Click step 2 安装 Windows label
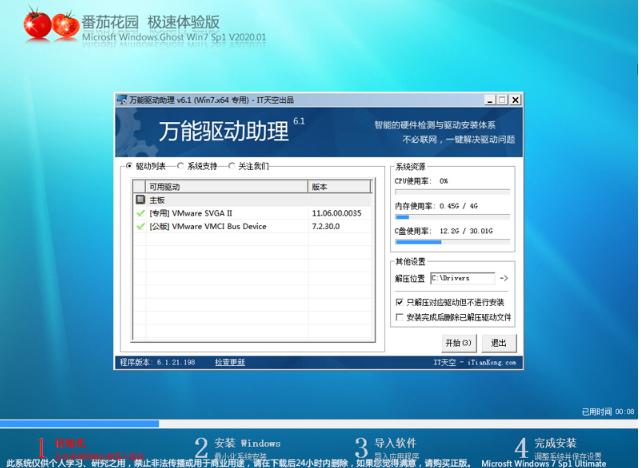The height and width of the screenshot is (468, 641). point(247,443)
